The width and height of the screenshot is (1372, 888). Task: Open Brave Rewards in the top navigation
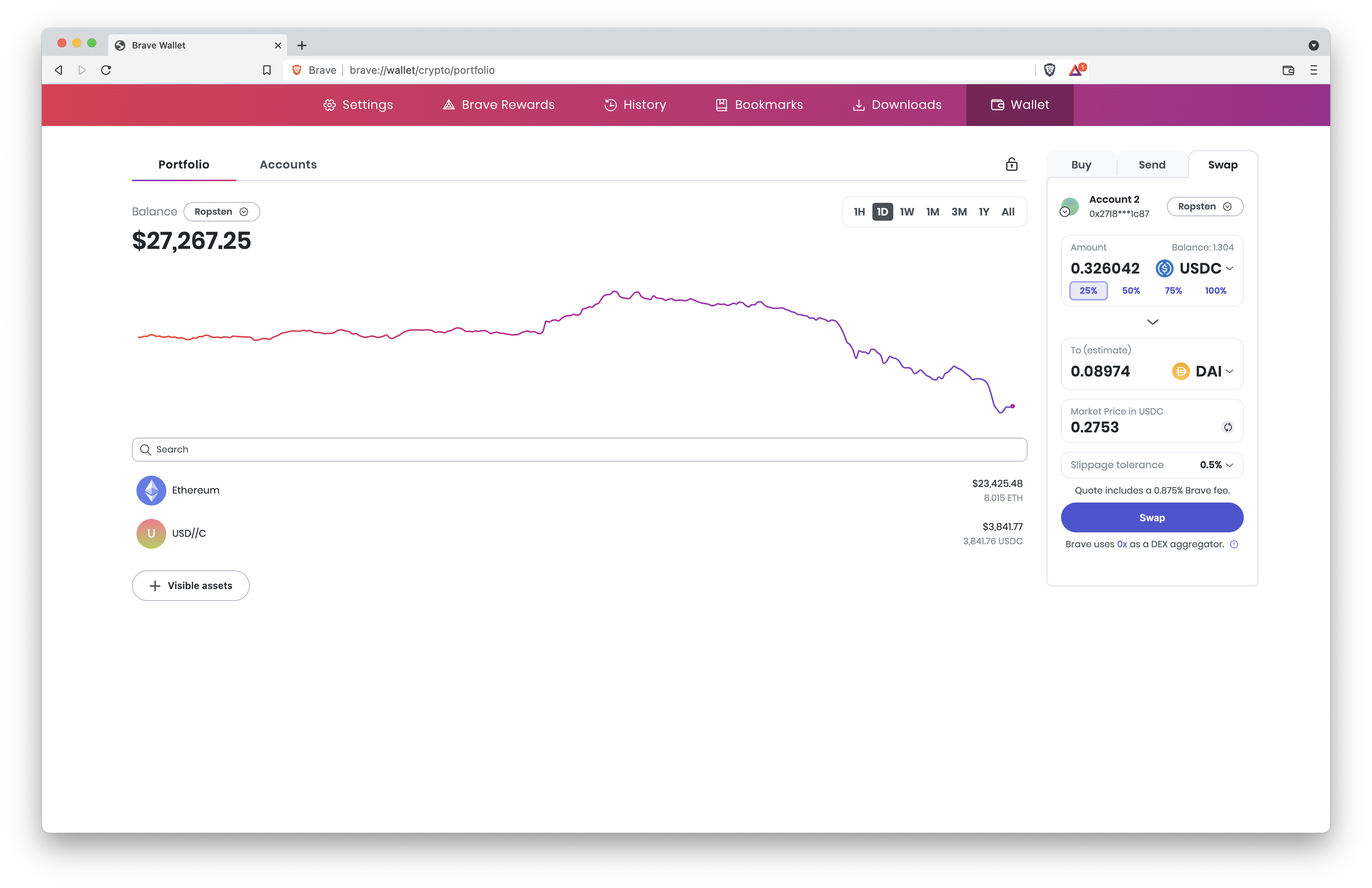coord(498,105)
